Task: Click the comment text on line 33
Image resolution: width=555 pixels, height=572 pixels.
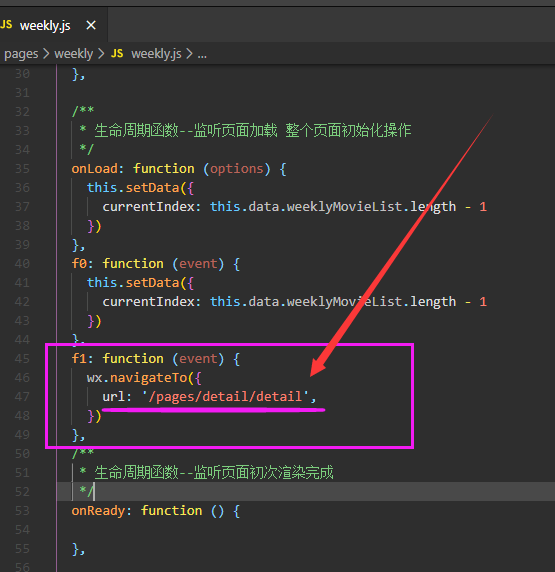Action: 253,130
